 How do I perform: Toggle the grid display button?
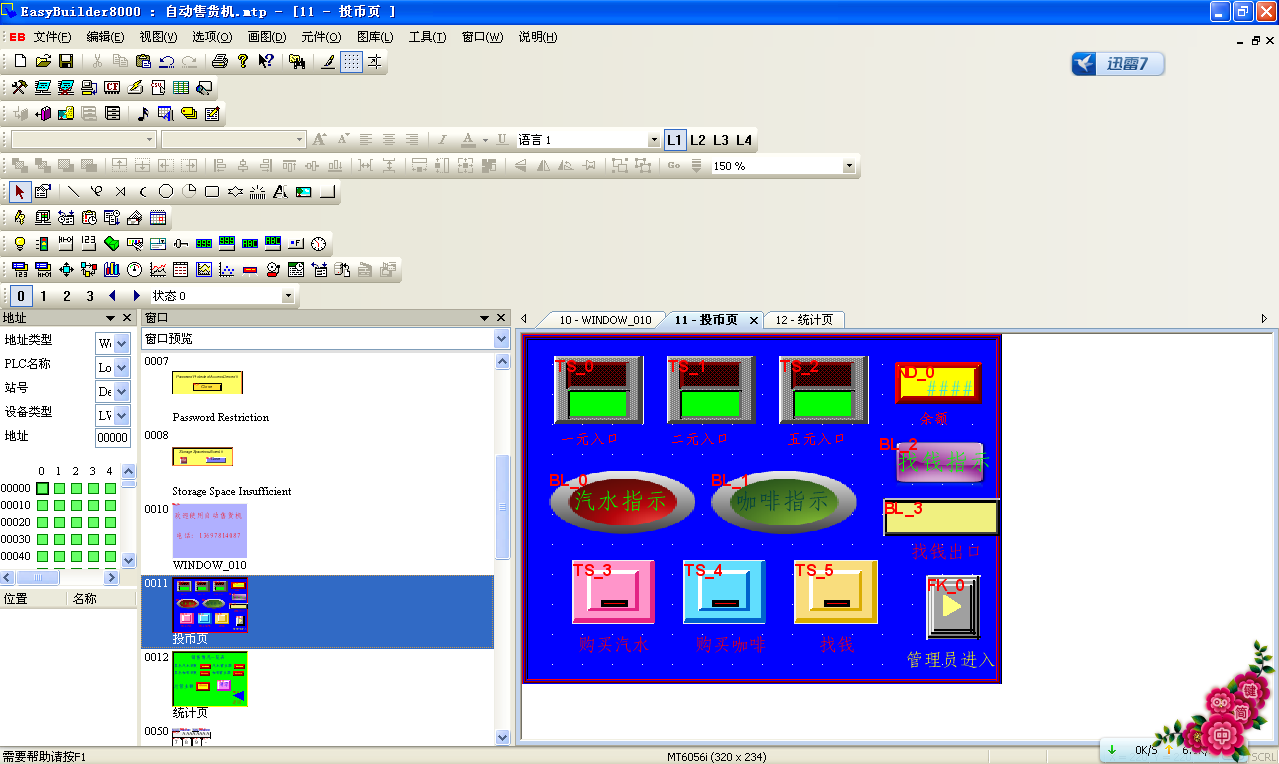pyautogui.click(x=351, y=61)
